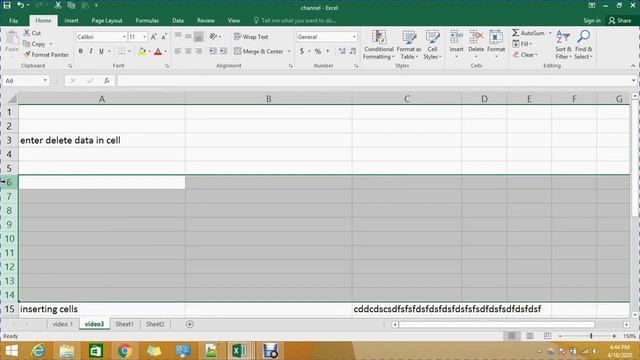The height and width of the screenshot is (360, 640).
Task: Add a new sheet with plus button
Action: pyautogui.click(x=189, y=324)
